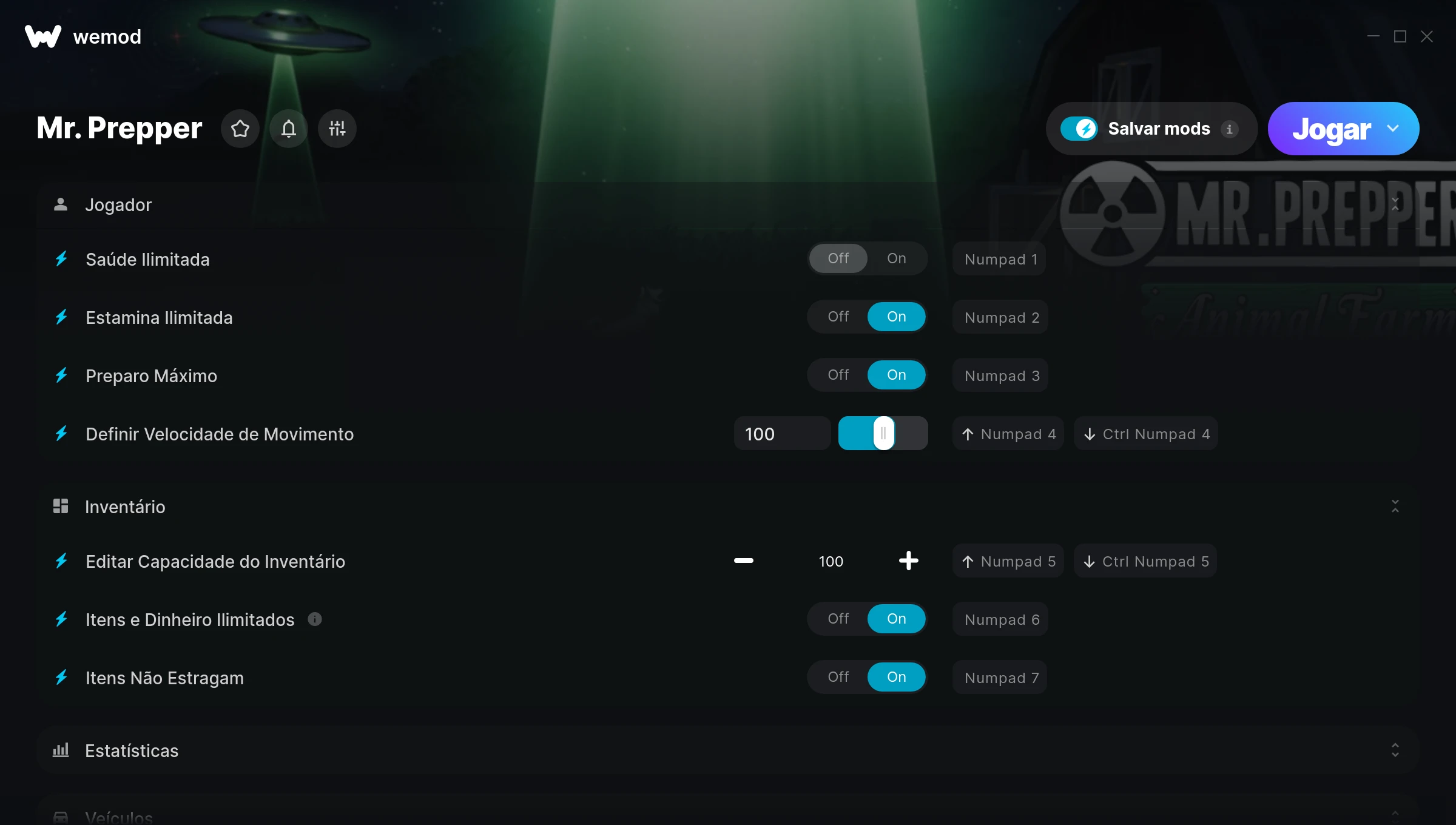The image size is (1456, 825).
Task: Collapse the Inventário section
Action: click(1395, 507)
